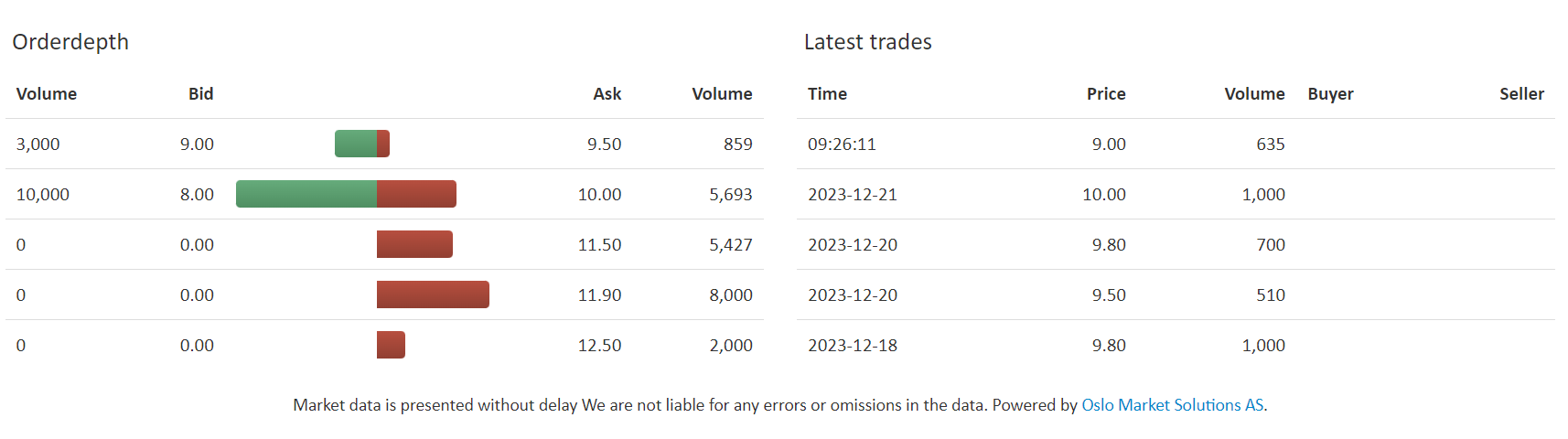
Task: Click the ask volume 8,000
Action: tap(731, 295)
